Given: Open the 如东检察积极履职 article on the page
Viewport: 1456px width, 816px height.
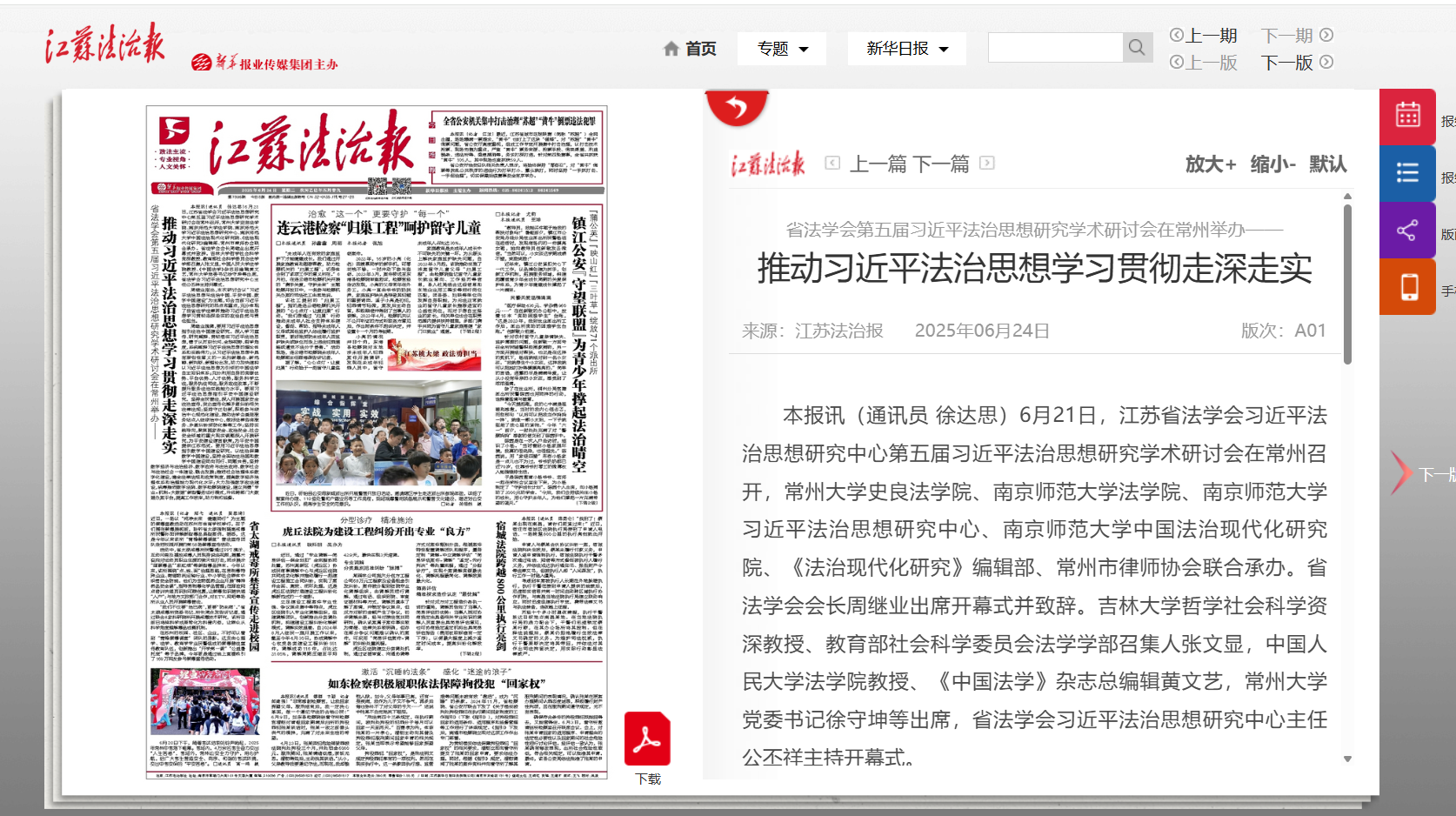Looking at the screenshot, I should pos(437,684).
